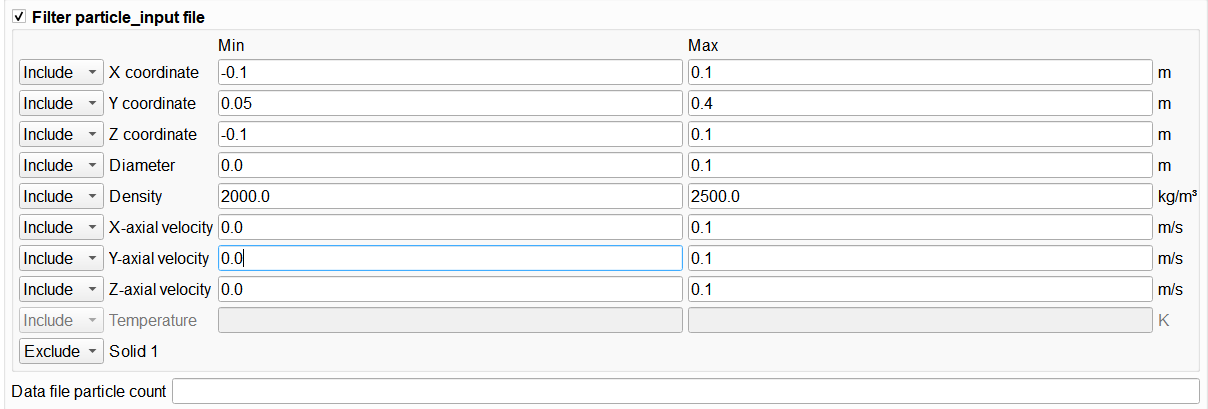The height and width of the screenshot is (409, 1208).
Task: Click the Y-axial velocity Min field
Action: pos(449,258)
